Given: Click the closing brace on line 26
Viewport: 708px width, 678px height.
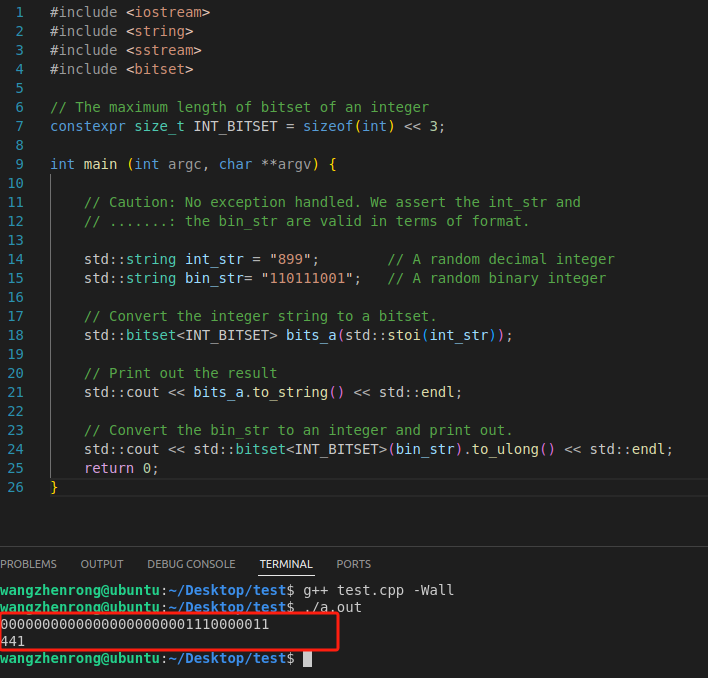Looking at the screenshot, I should [54, 488].
